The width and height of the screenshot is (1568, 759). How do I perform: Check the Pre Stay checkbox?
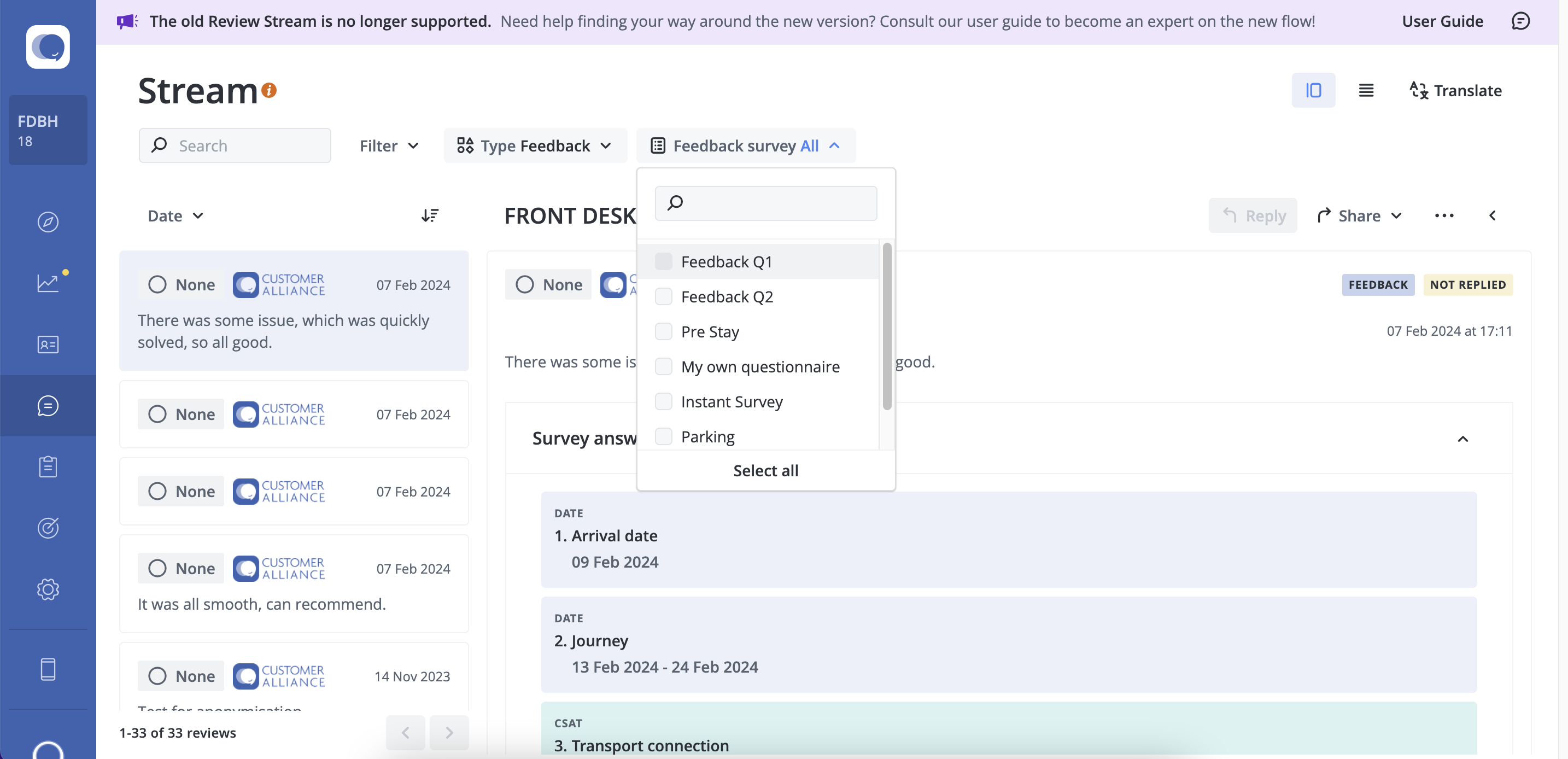point(664,332)
